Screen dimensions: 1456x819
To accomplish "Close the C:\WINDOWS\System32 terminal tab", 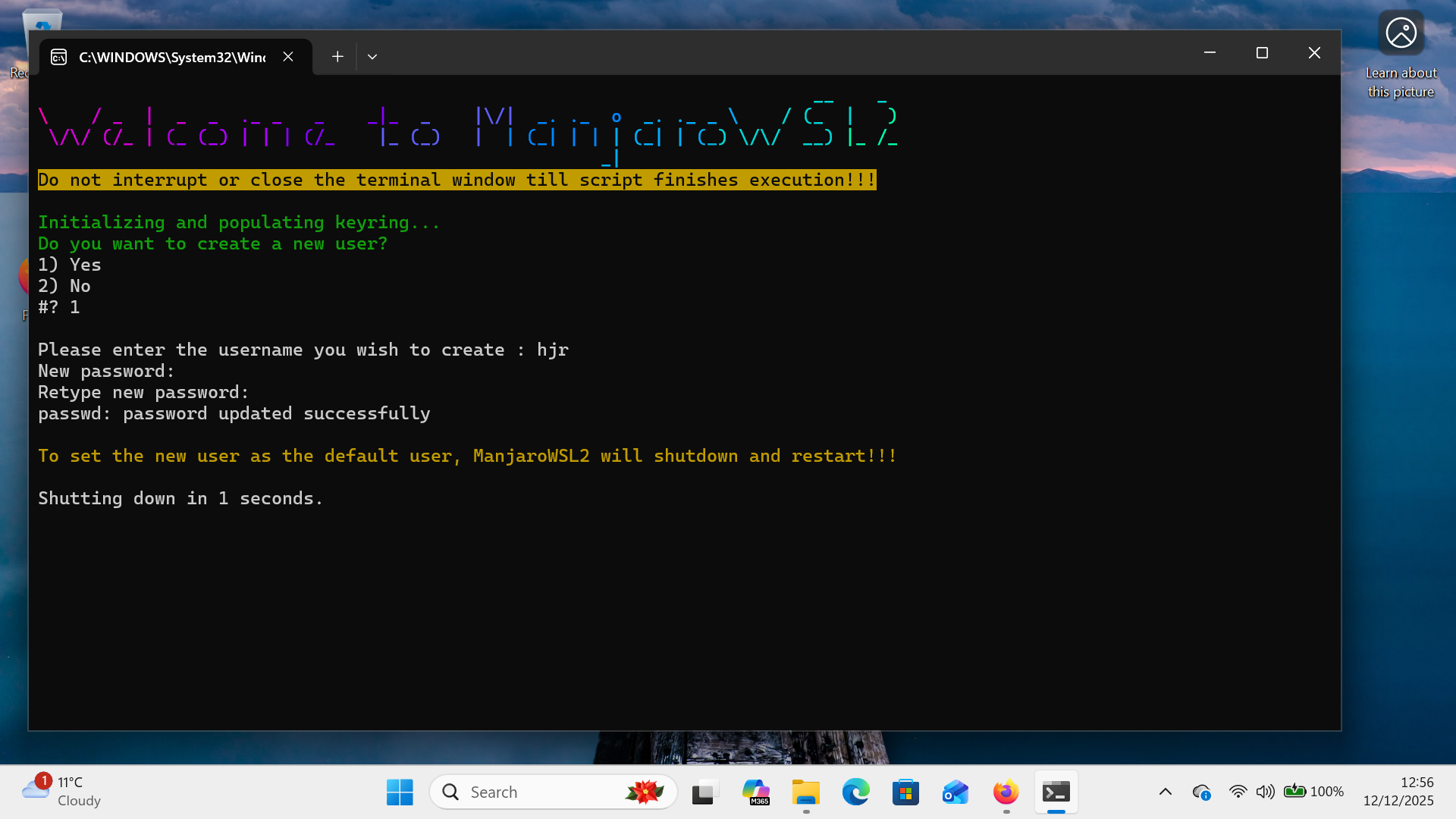I will click(288, 57).
